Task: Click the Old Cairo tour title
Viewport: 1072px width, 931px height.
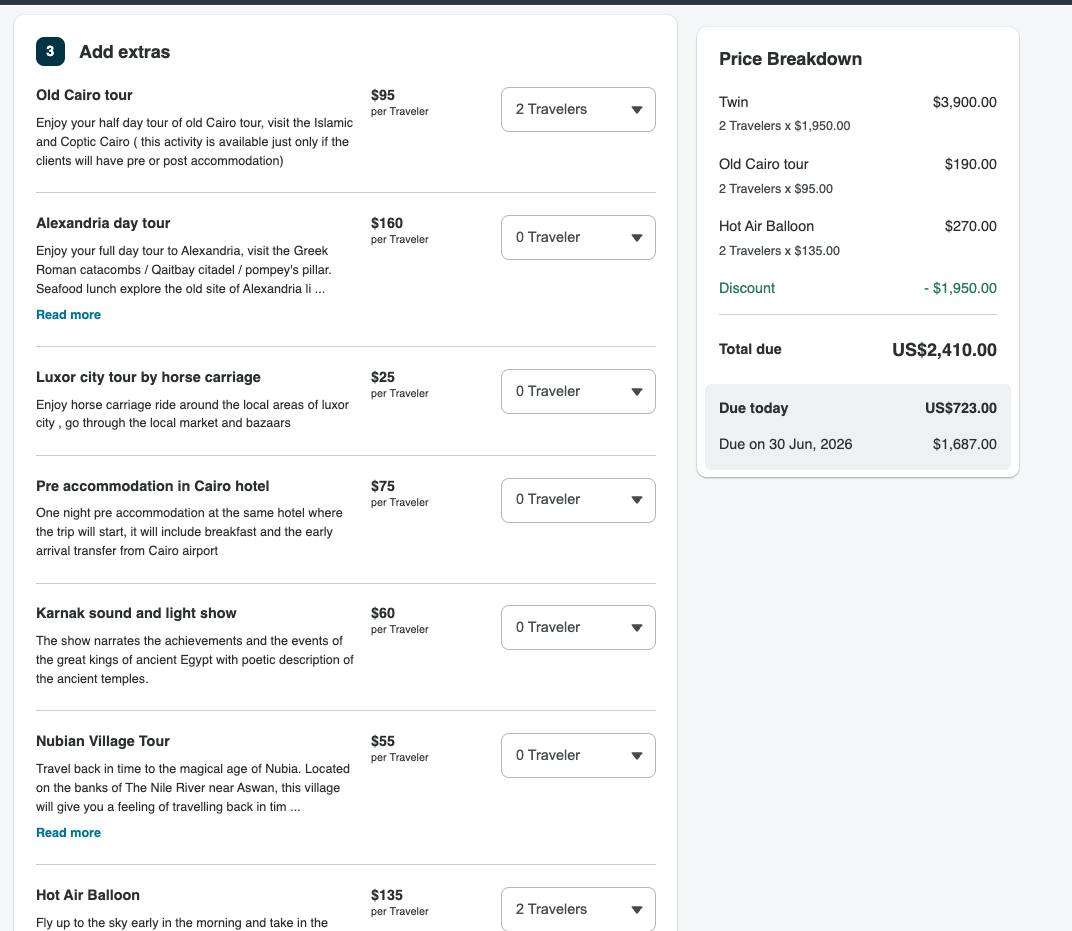Action: coord(84,95)
